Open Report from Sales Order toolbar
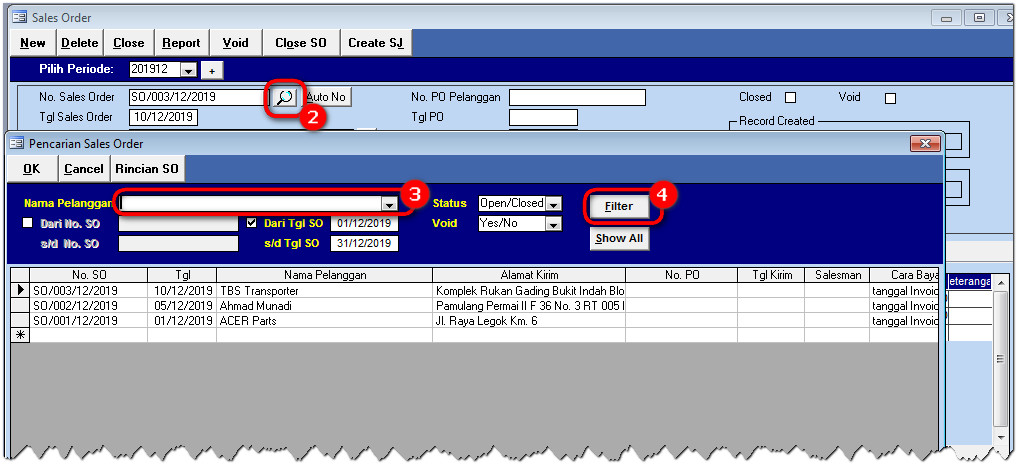 click(181, 43)
